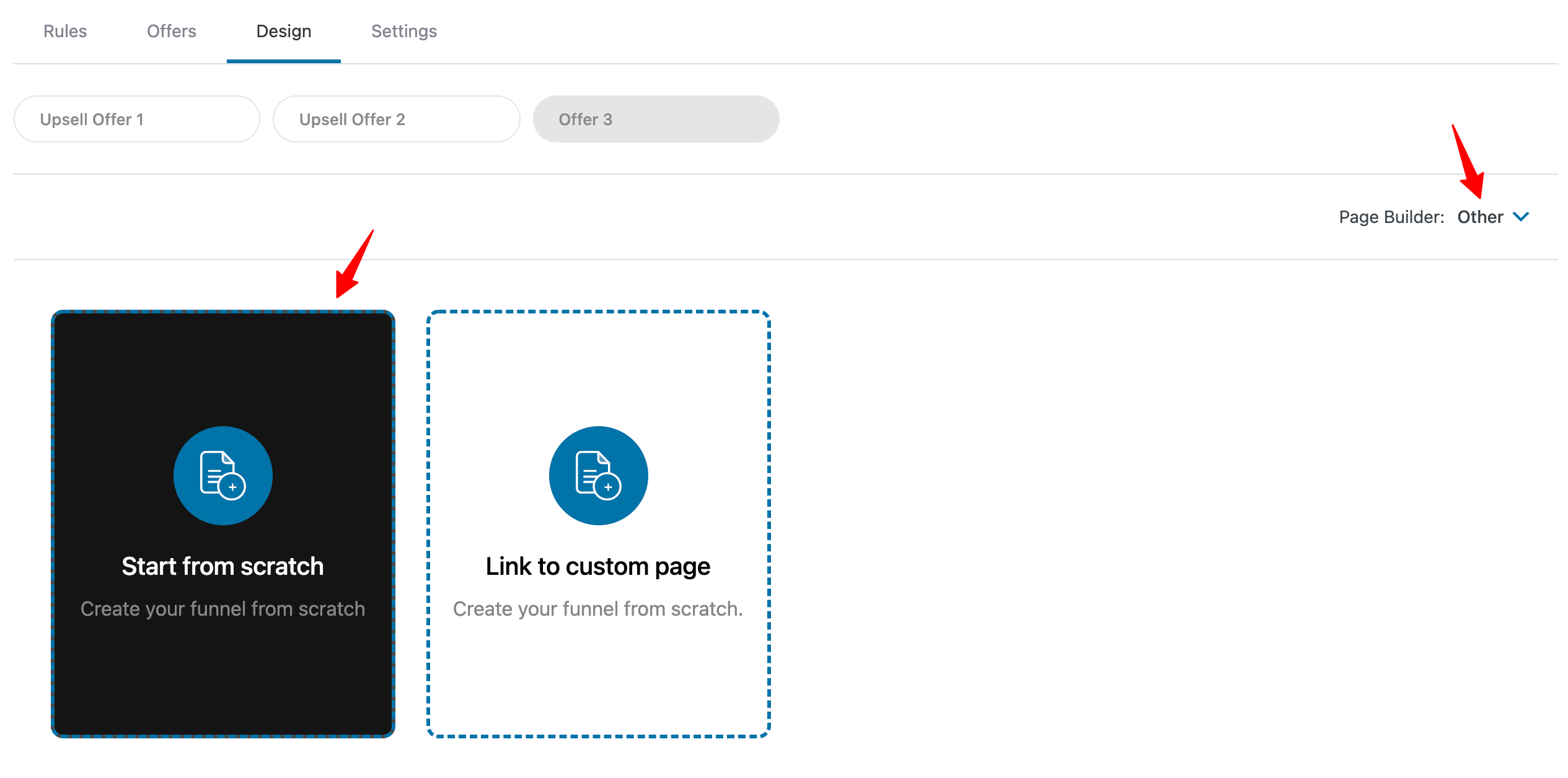Switch to the Rules tab
The width and height of the screenshot is (1568, 778).
[x=64, y=31]
